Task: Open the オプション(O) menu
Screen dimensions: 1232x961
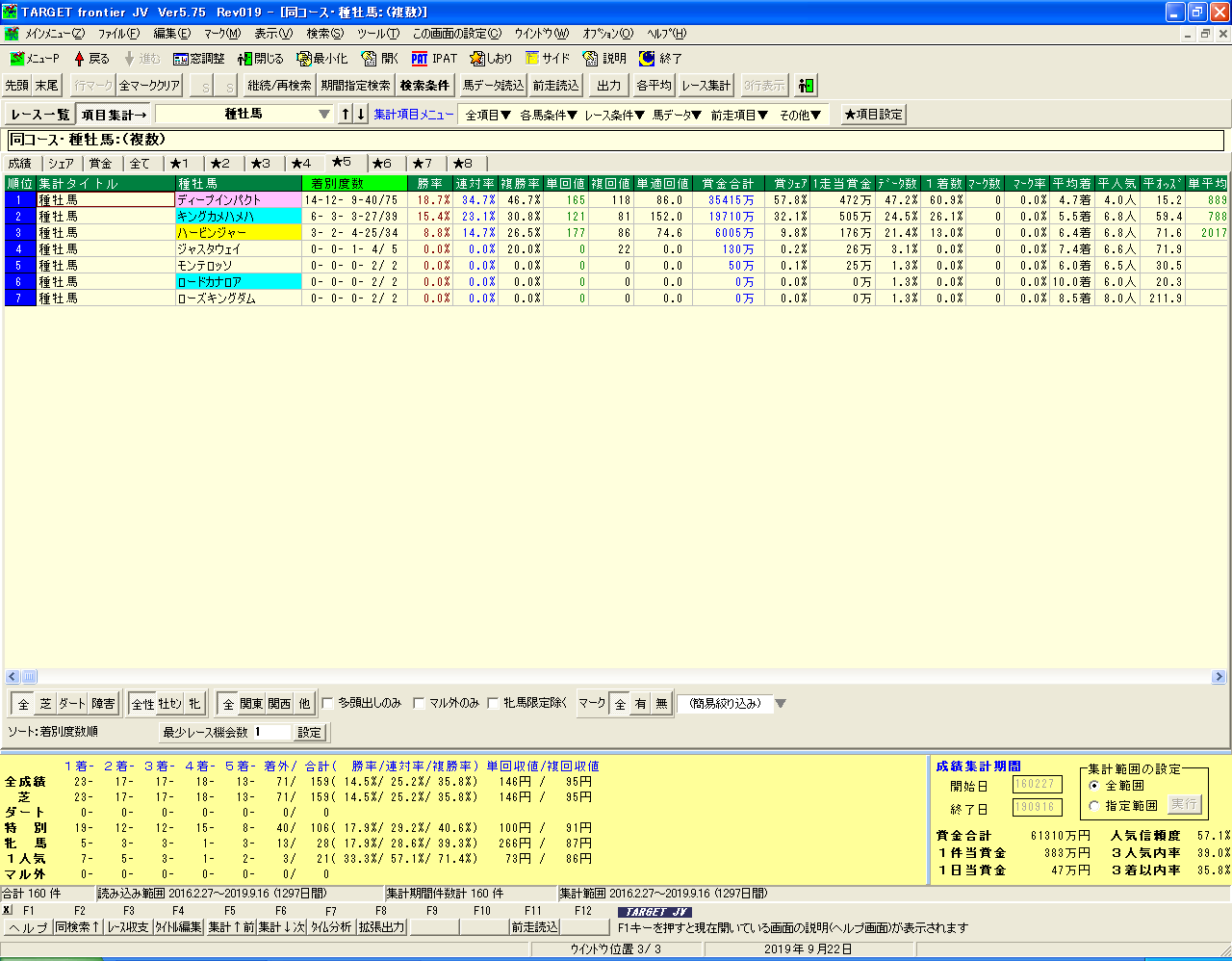Action: 607,34
